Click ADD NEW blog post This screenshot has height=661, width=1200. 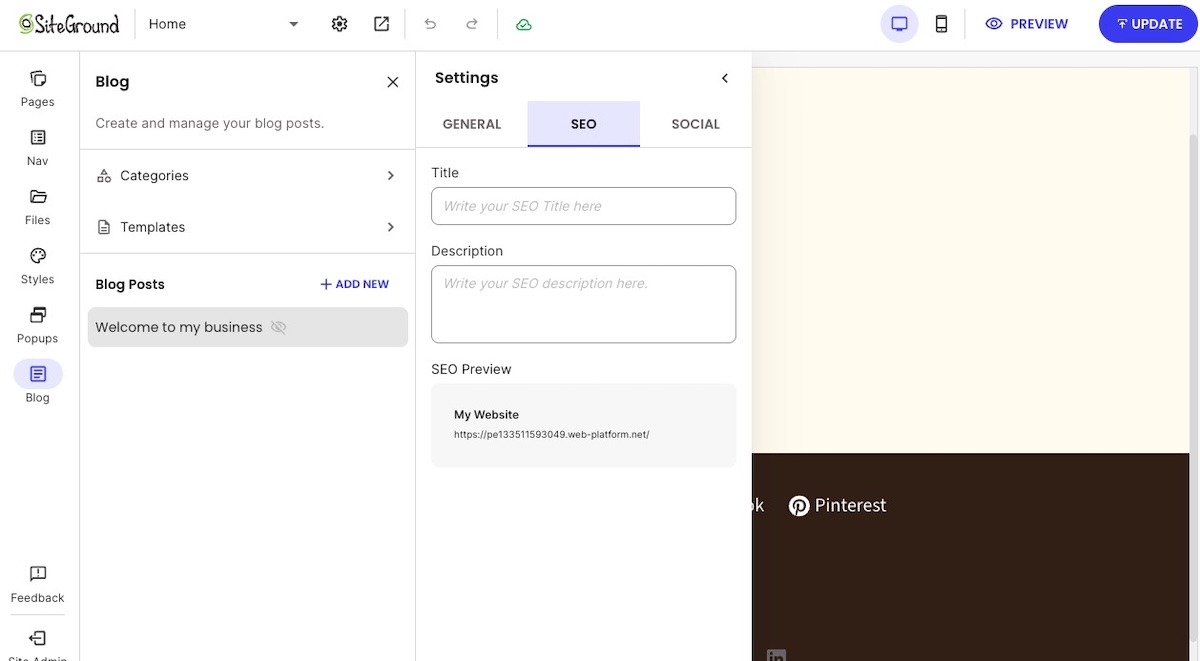[x=354, y=284]
